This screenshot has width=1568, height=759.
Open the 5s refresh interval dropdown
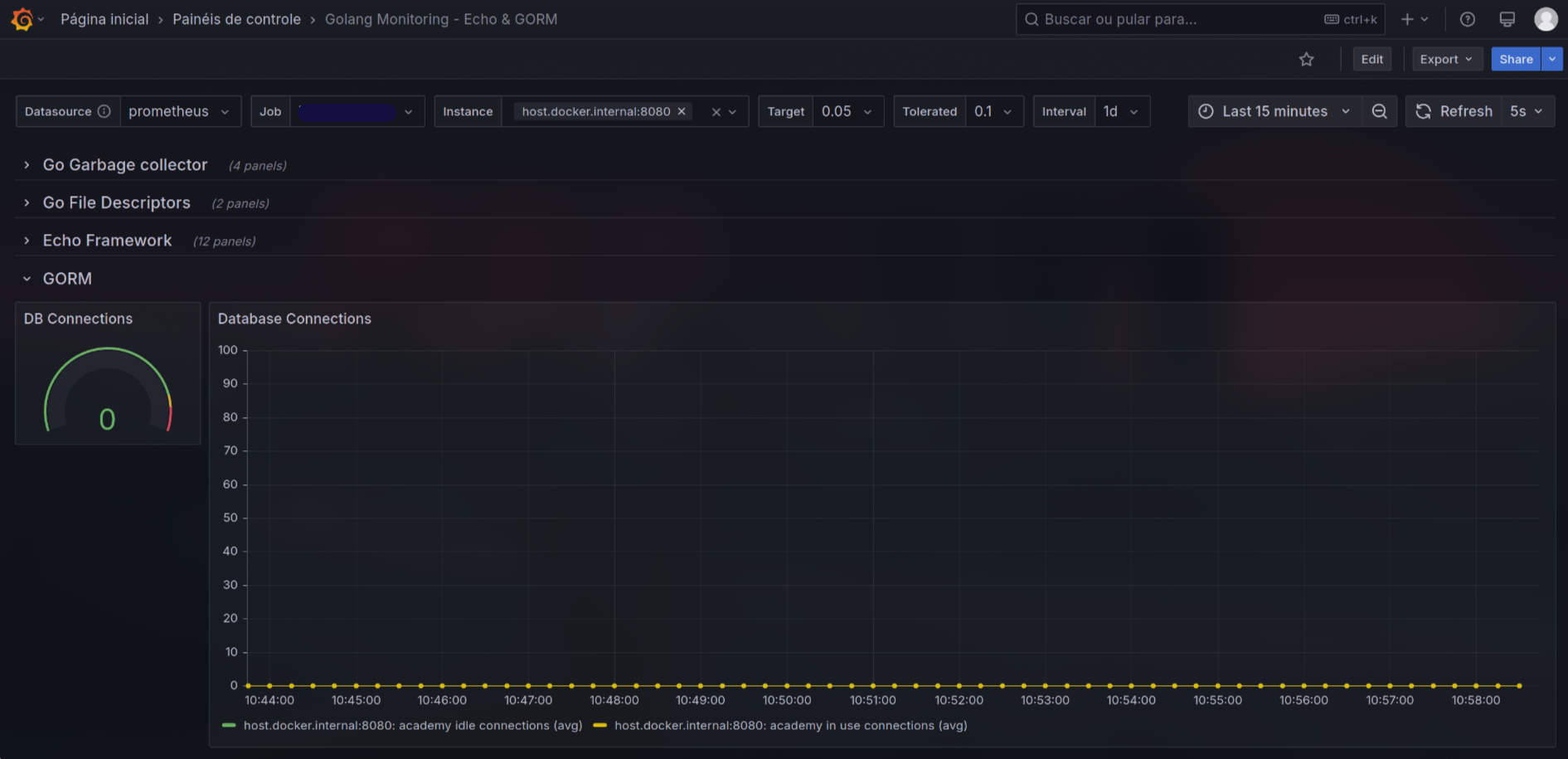[1527, 111]
